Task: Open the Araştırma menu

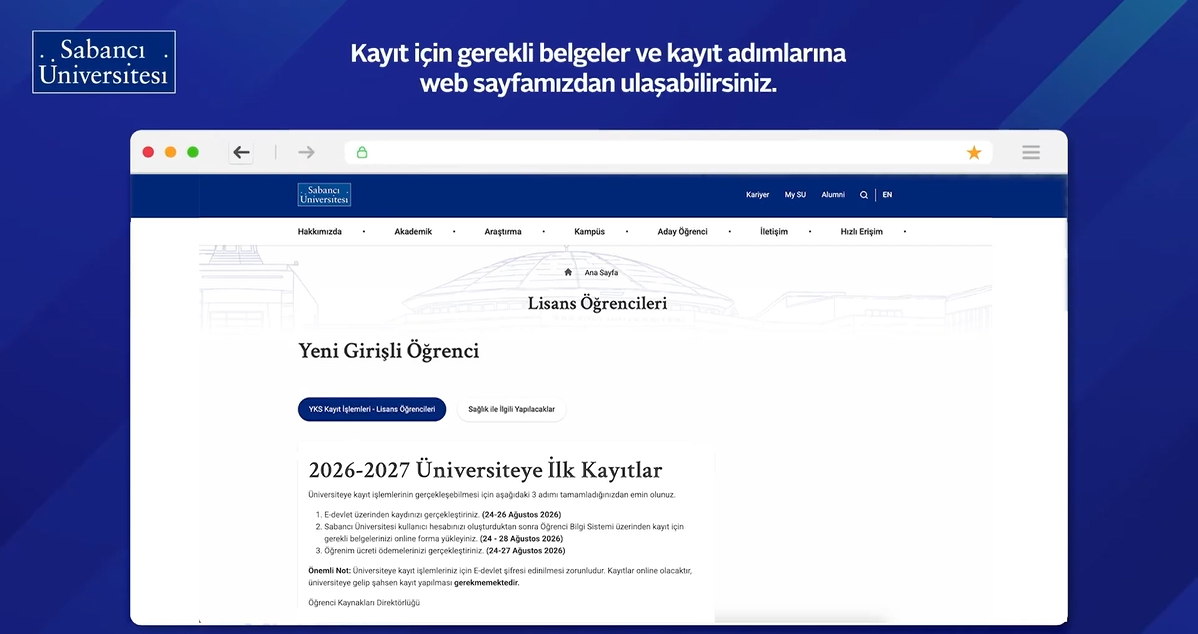Action: click(x=503, y=231)
